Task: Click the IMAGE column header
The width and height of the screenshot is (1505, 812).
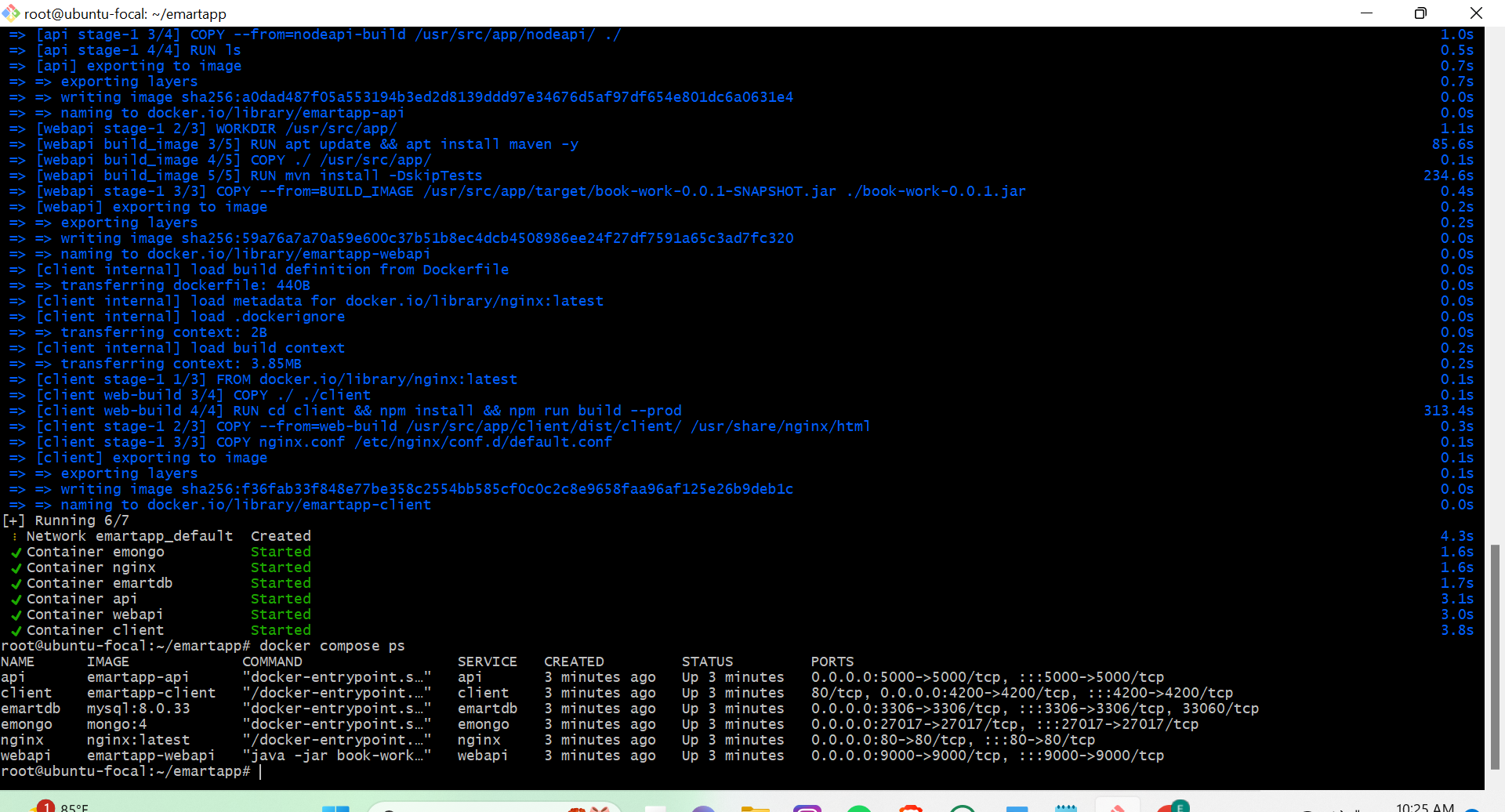Action: (x=108, y=662)
